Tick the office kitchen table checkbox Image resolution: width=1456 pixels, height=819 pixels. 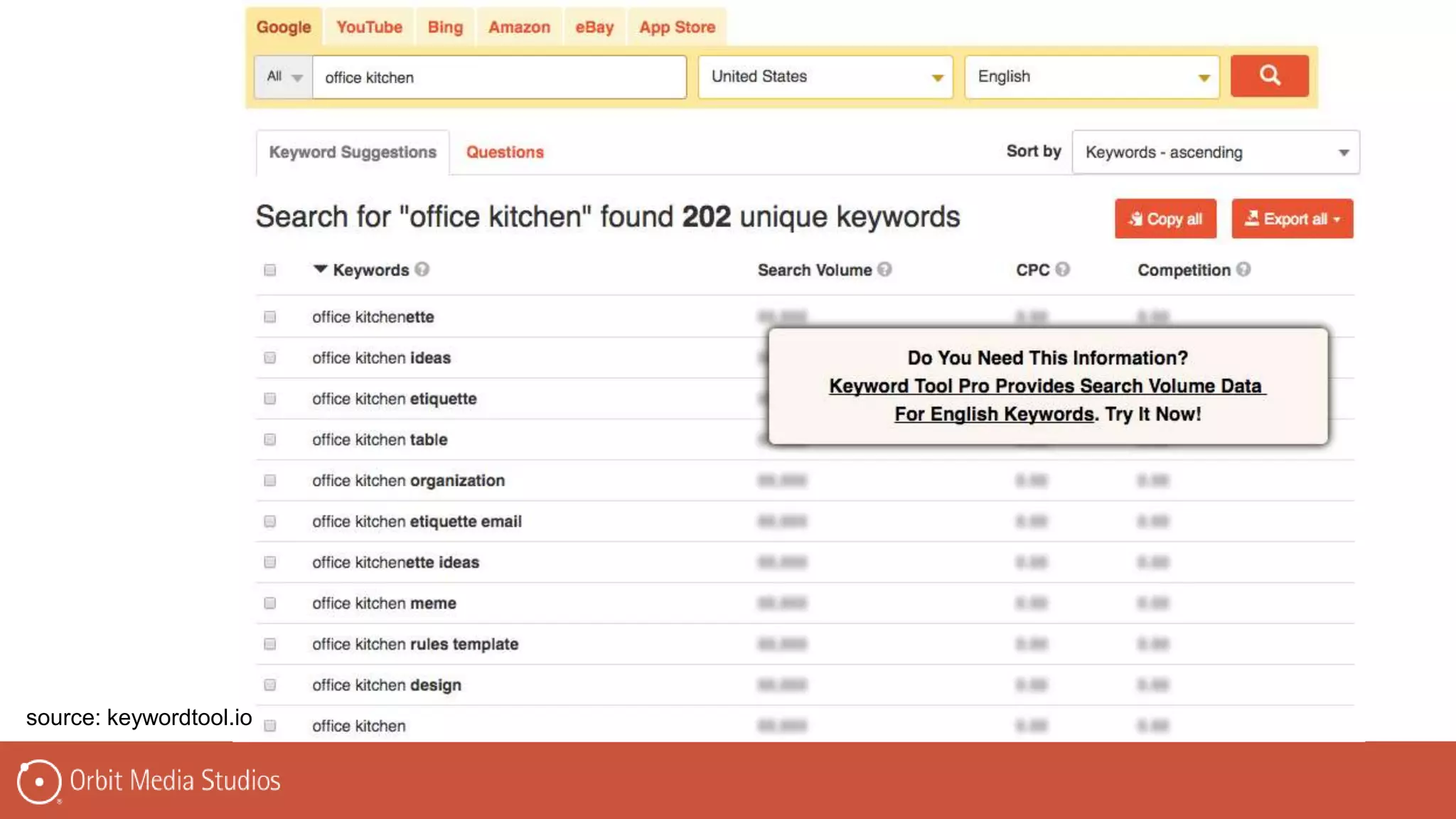[270, 439]
